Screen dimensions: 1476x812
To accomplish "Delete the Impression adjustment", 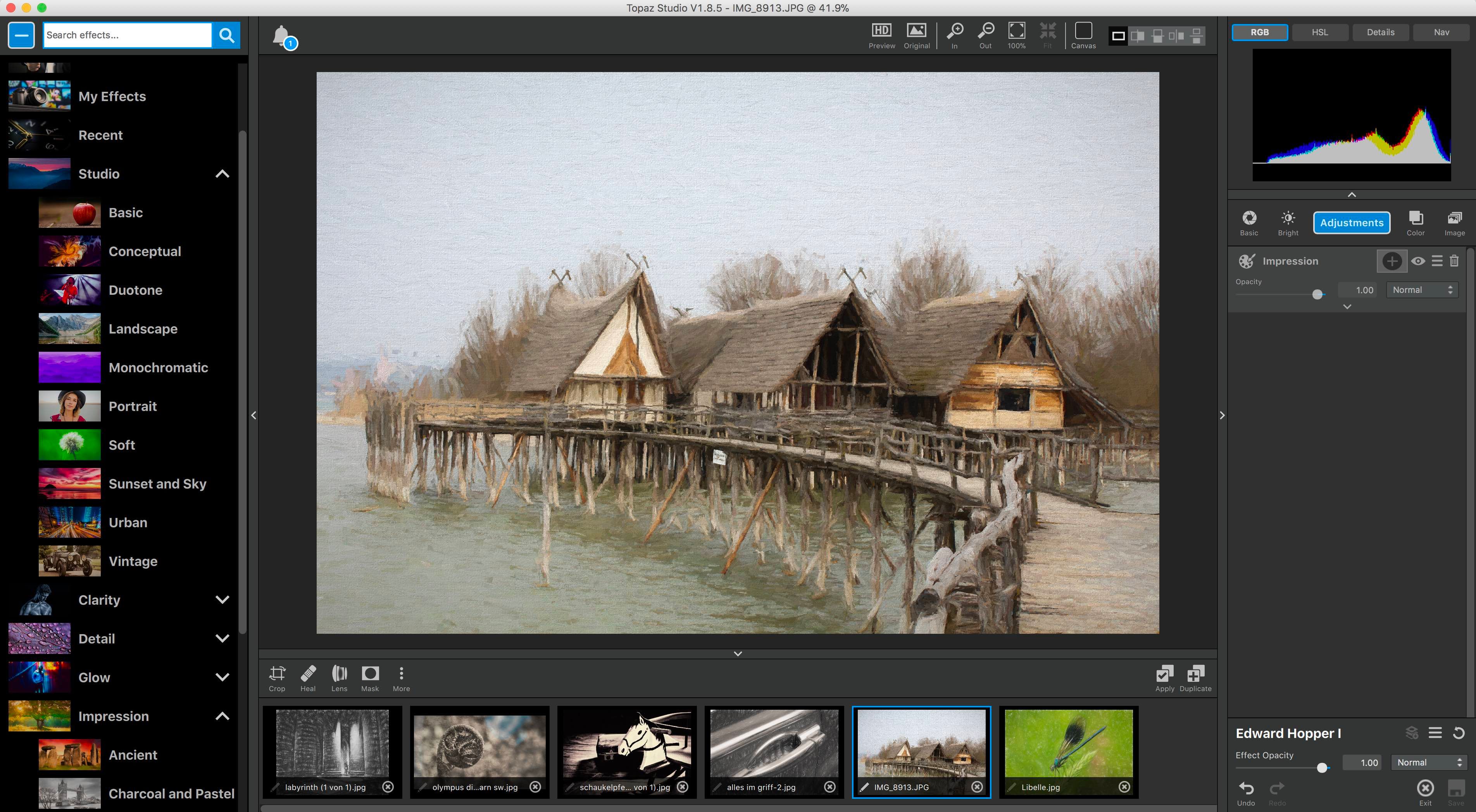I will (1454, 261).
